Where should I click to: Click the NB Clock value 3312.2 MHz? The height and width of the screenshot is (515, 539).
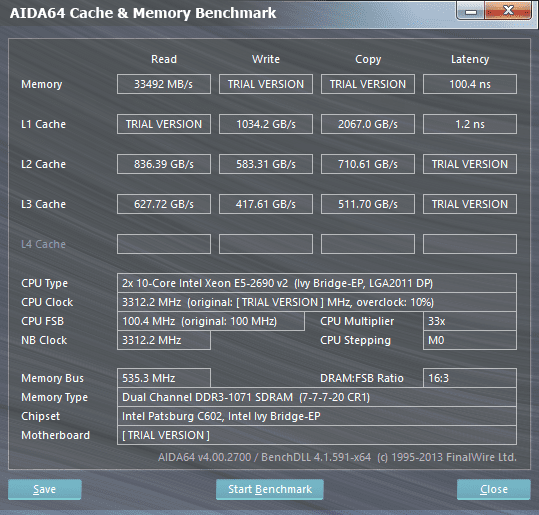(164, 340)
